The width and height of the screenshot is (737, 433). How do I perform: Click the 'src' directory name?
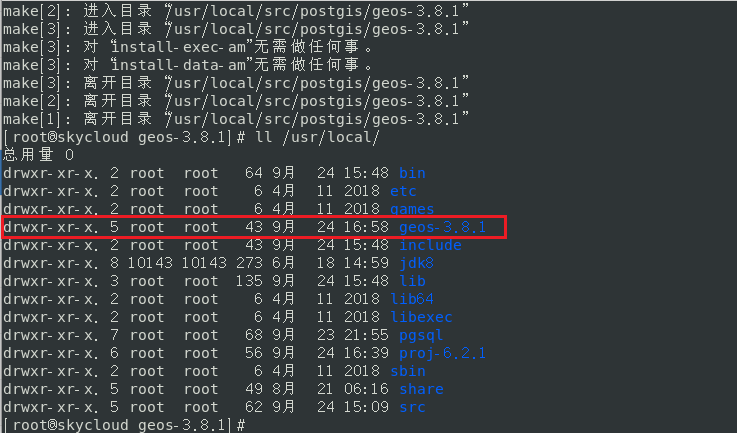[412, 407]
